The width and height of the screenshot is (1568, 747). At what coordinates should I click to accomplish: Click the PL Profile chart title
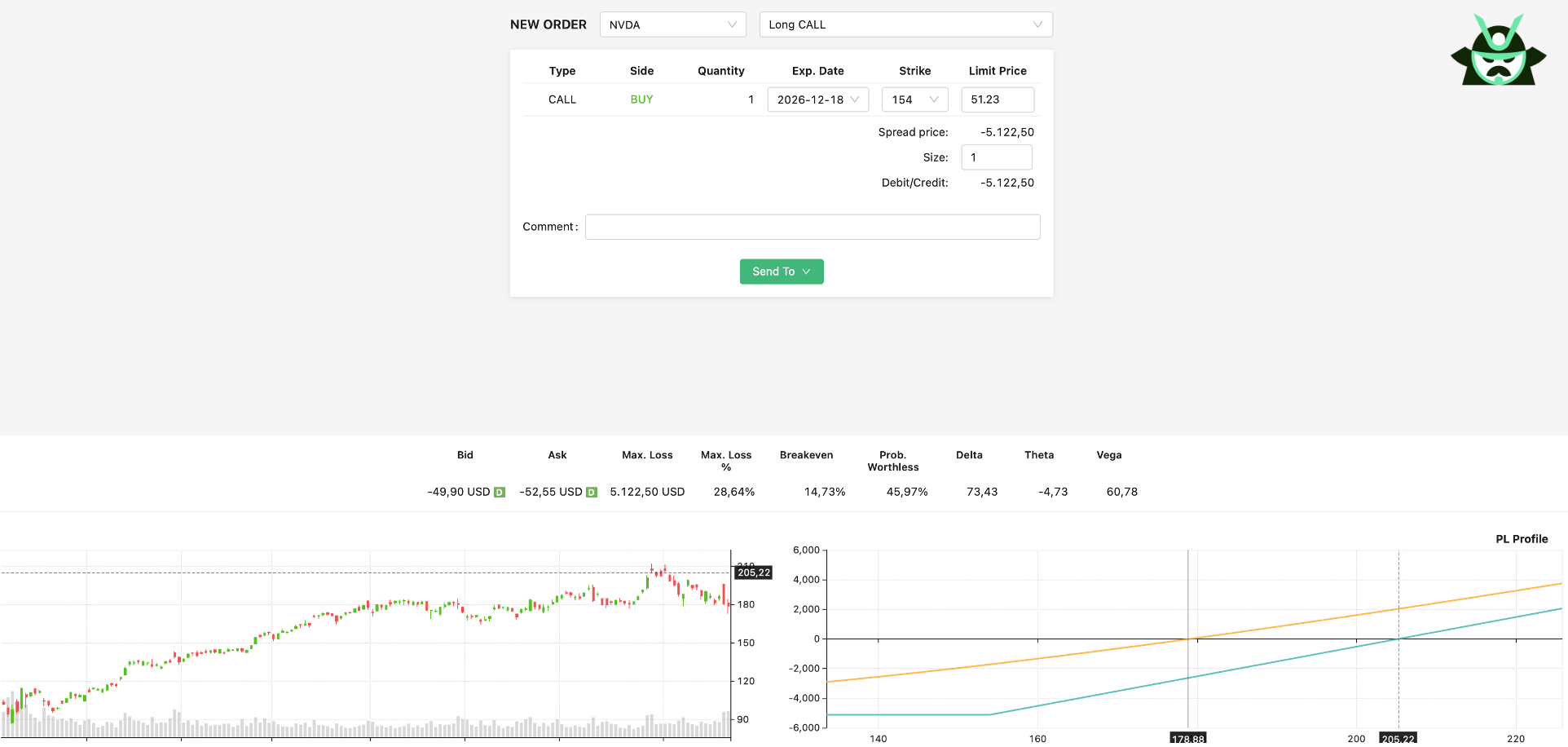pos(1521,539)
